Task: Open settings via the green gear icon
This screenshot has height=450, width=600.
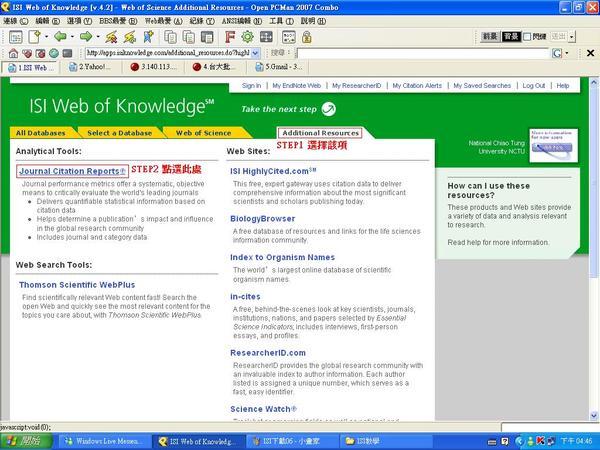Action: click(x=248, y=37)
